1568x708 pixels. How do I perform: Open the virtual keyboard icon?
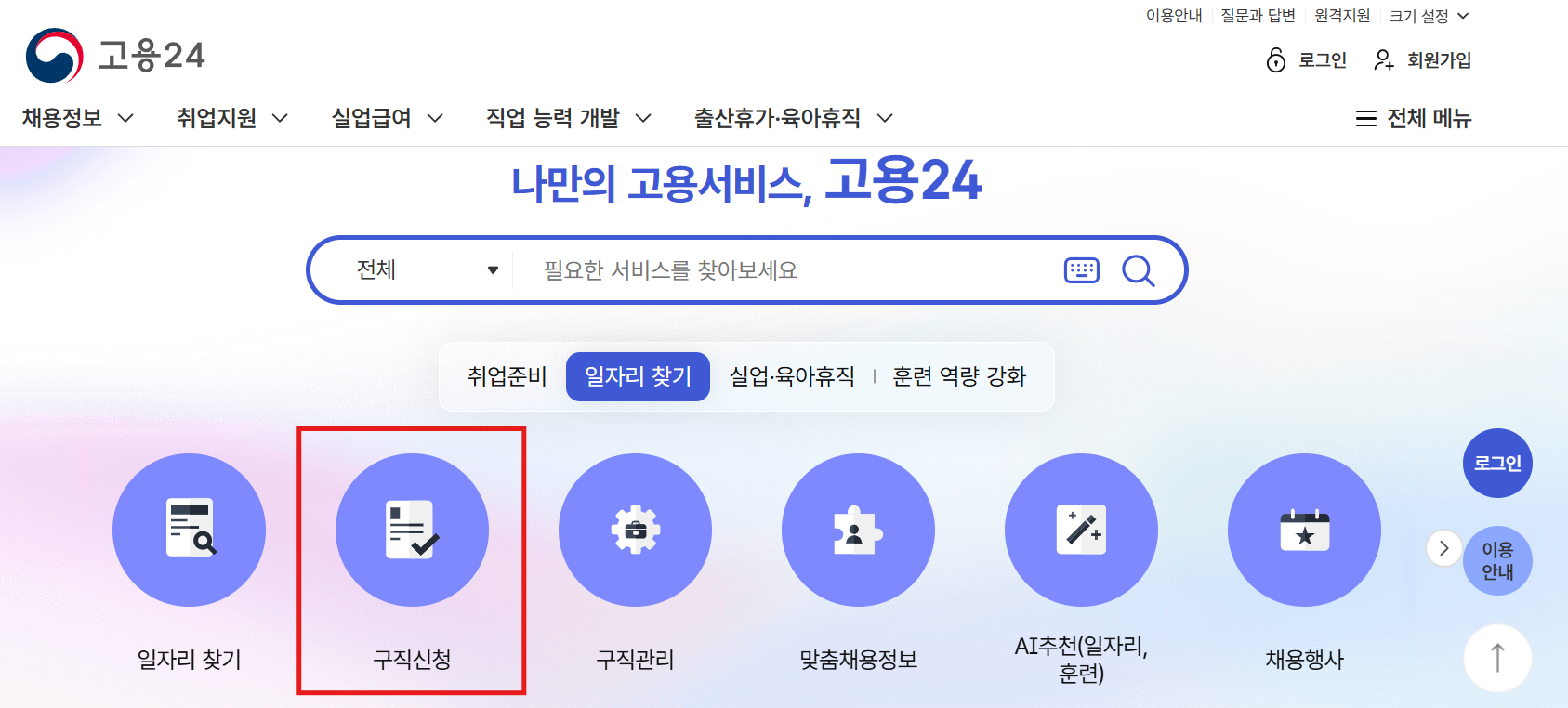pos(1081,270)
